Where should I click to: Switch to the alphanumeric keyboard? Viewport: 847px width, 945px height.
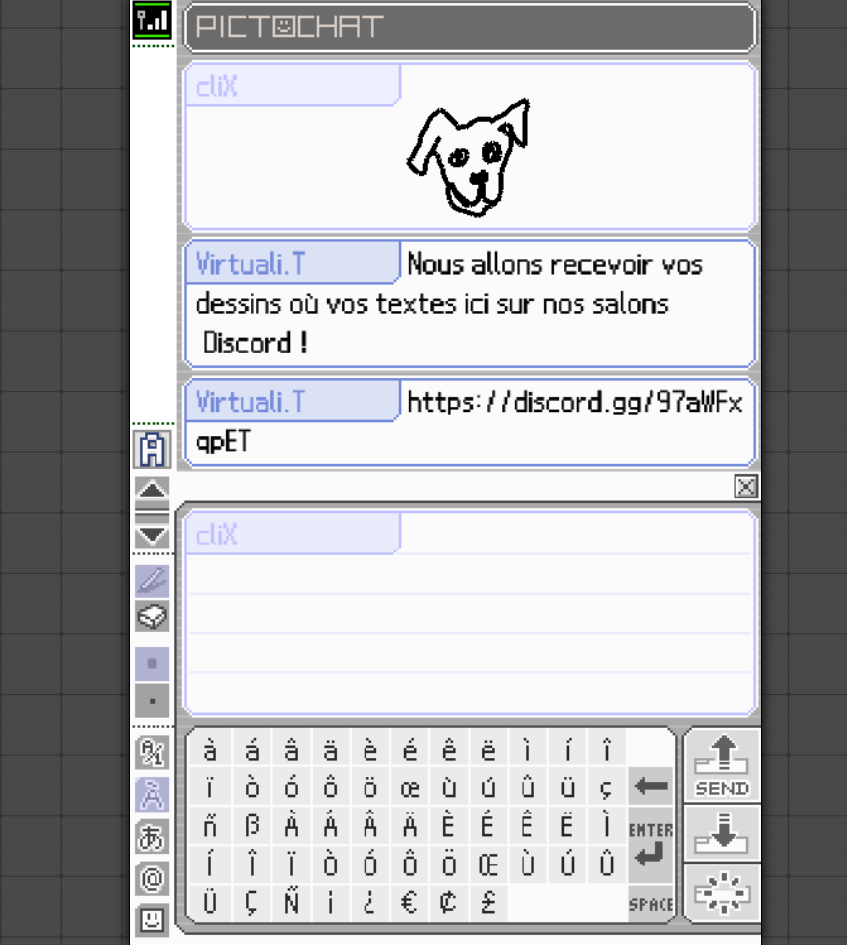[x=152, y=752]
